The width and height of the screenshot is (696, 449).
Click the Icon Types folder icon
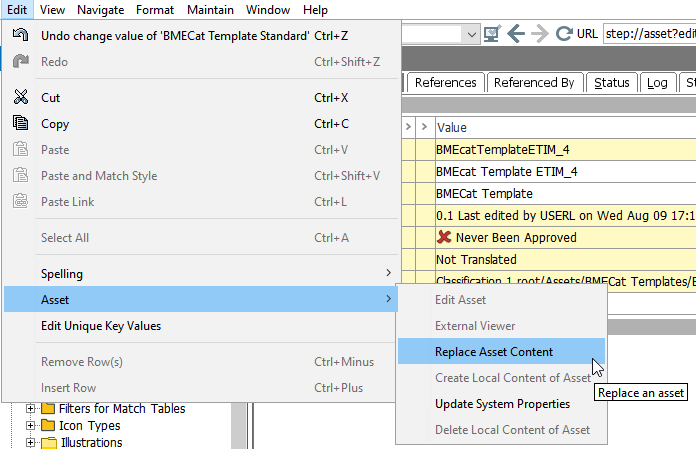pos(48,426)
